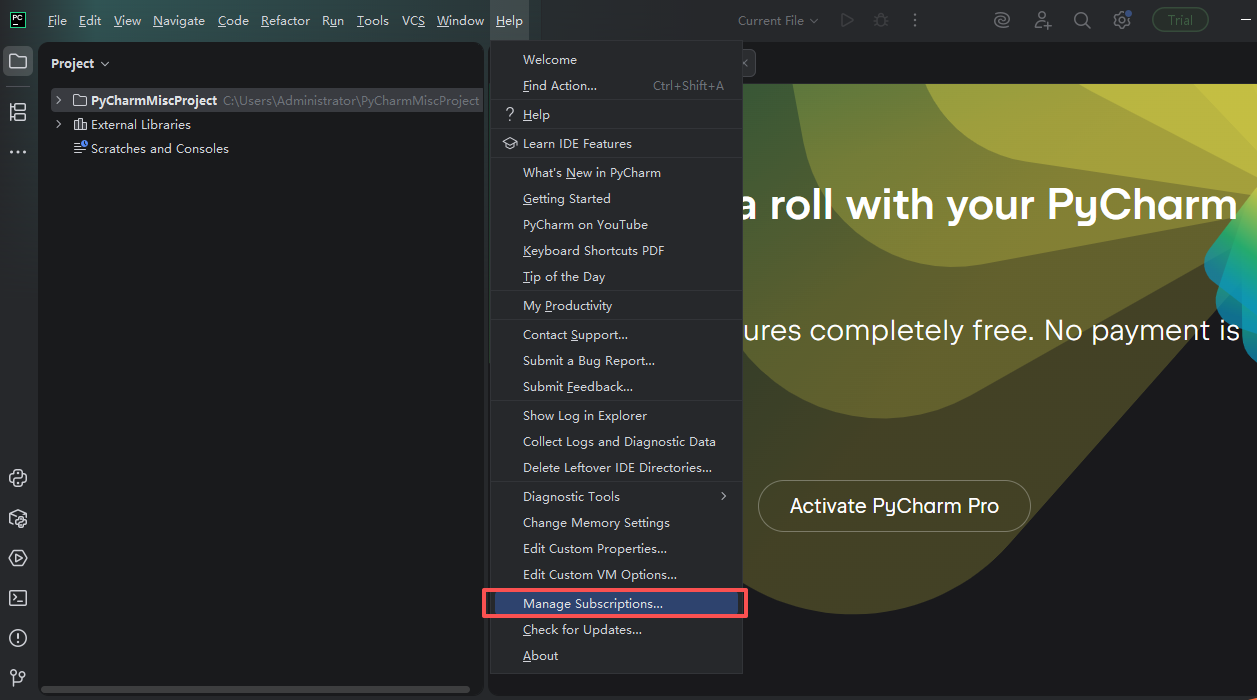Select Scratches and Consoles tree item
Viewport: 1257px width, 700px height.
point(160,149)
